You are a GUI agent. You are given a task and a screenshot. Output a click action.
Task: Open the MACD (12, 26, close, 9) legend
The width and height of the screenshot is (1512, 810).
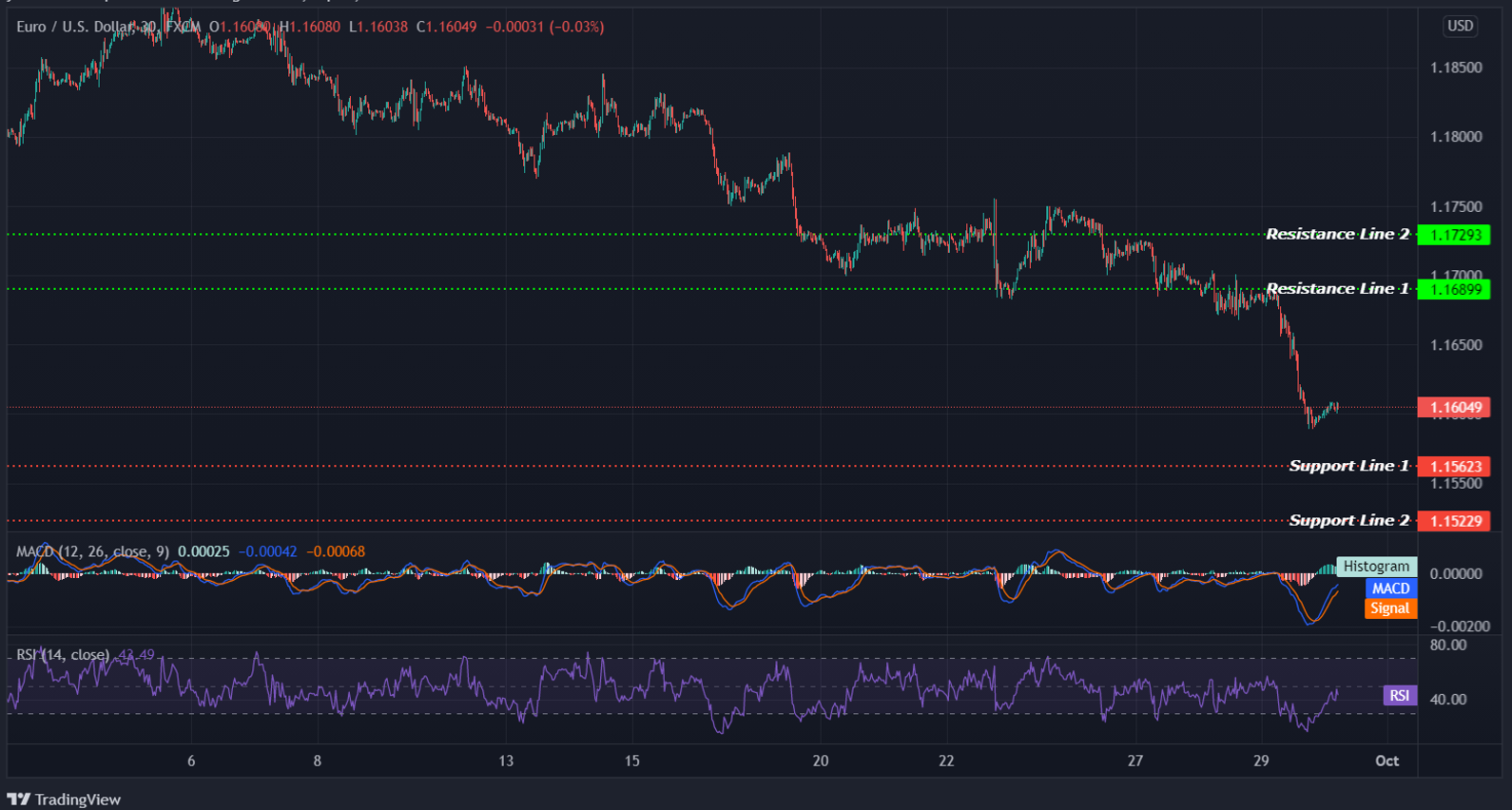click(93, 551)
